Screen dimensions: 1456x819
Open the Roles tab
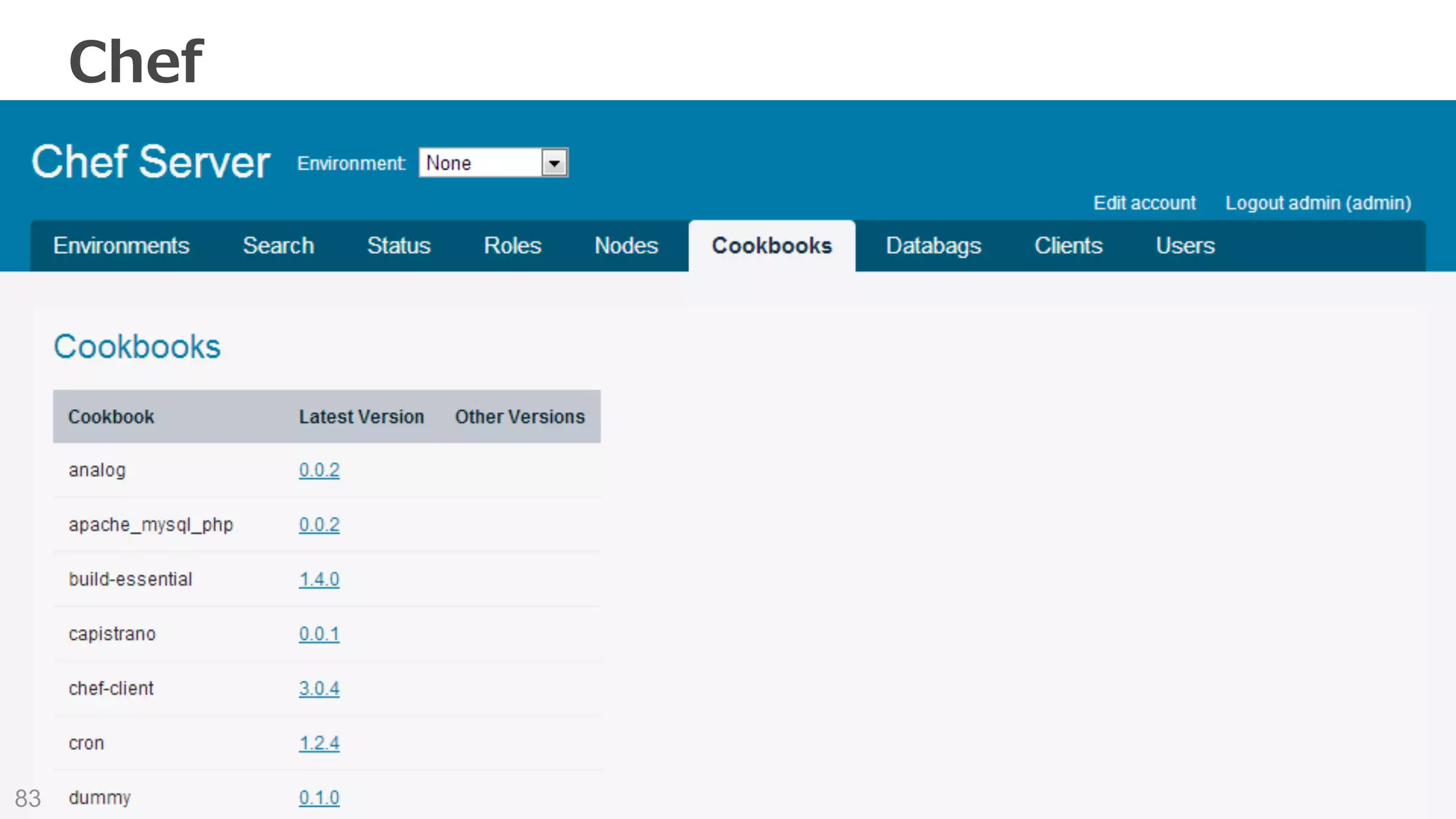tap(513, 246)
